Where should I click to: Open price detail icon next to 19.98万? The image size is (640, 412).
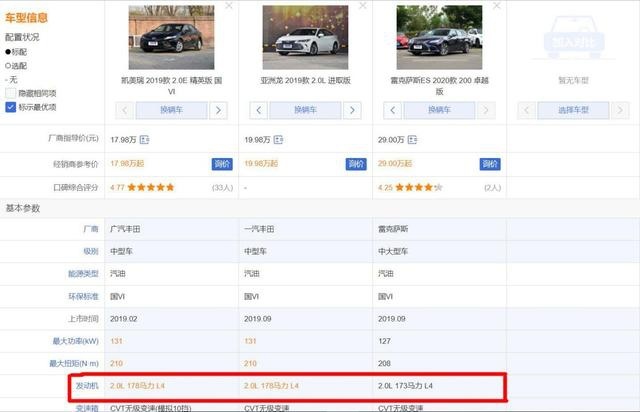pos(278,140)
